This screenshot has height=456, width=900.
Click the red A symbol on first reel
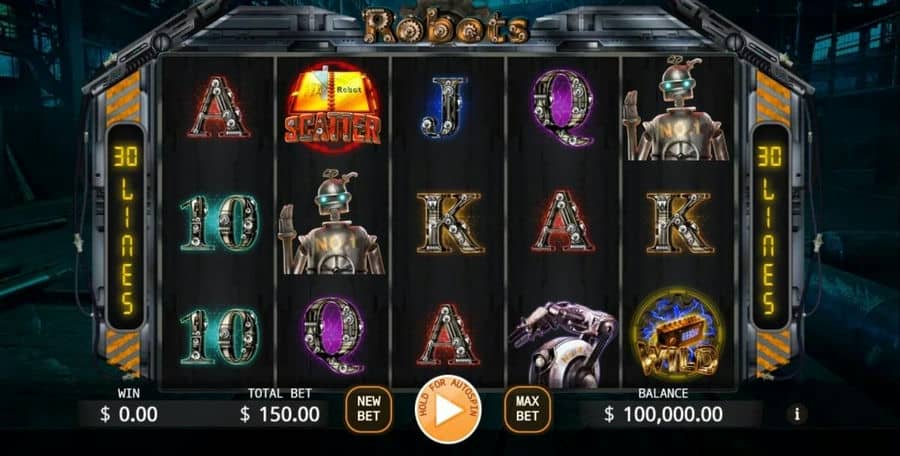click(x=218, y=107)
